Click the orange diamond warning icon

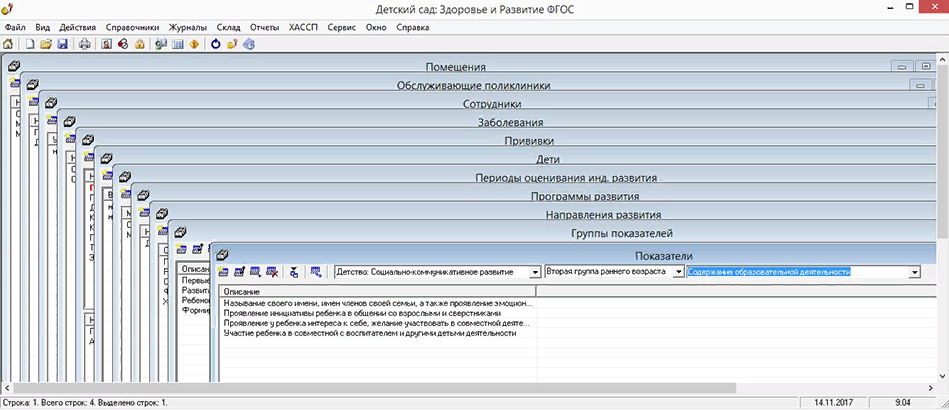coord(193,45)
